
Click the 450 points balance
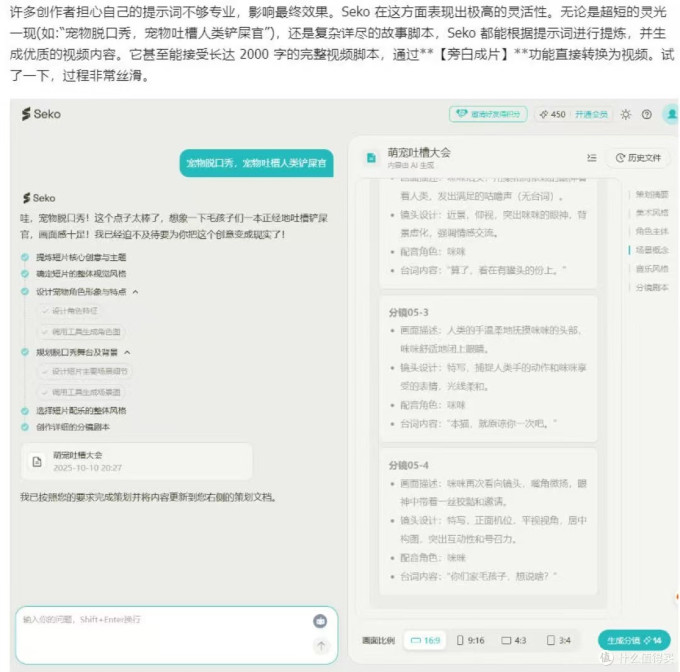pos(552,114)
